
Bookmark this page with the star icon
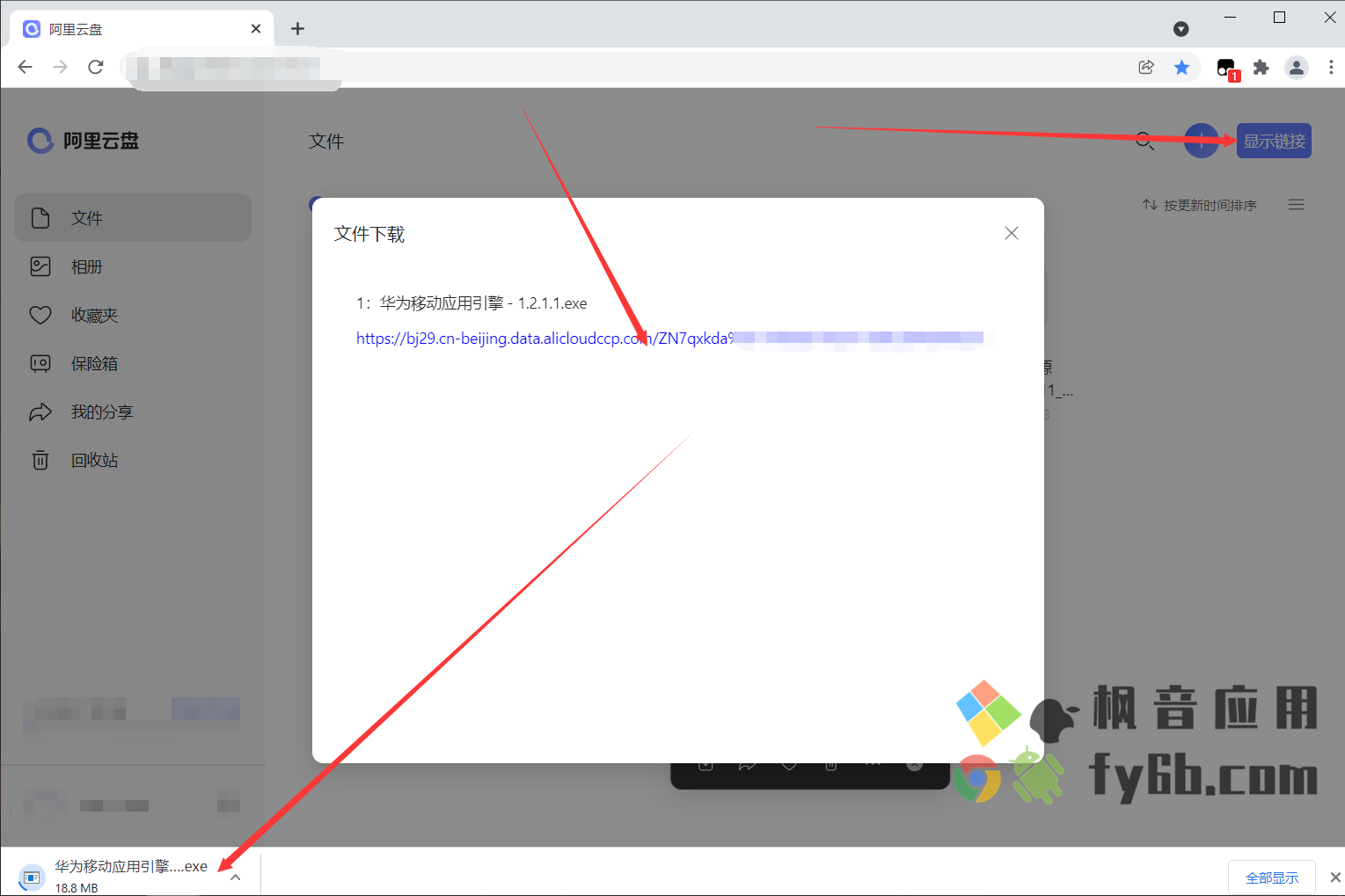[1181, 67]
